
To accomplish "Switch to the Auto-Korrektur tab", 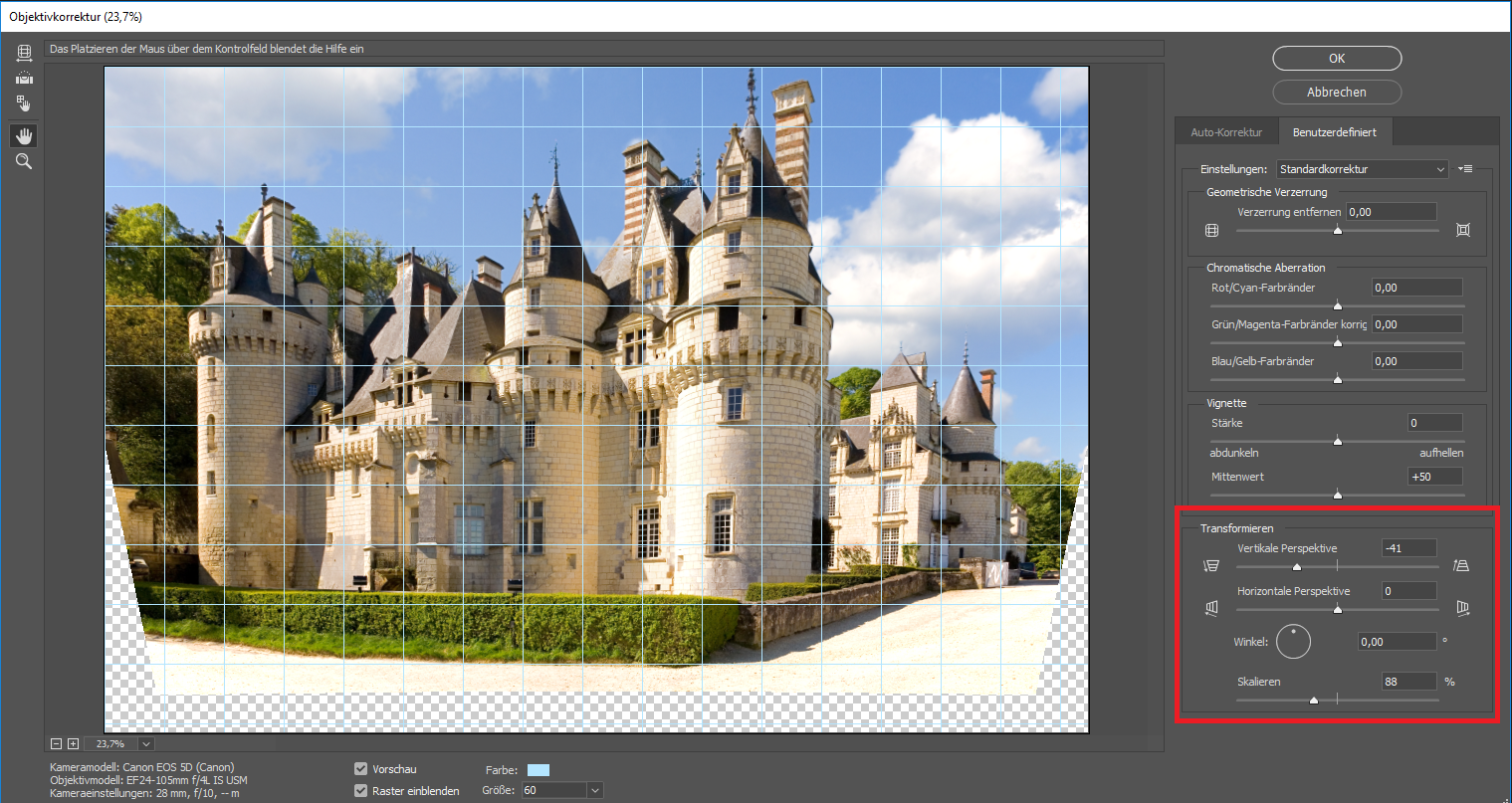I will point(1226,132).
